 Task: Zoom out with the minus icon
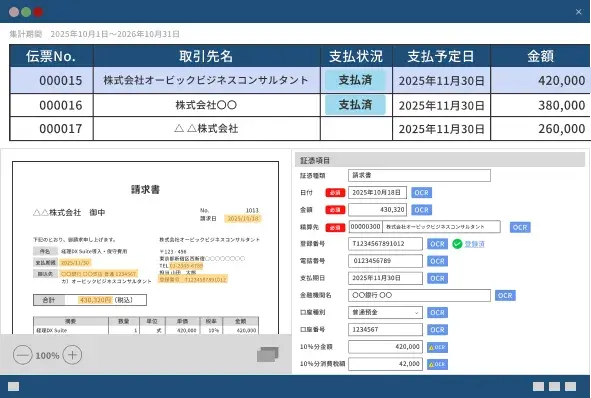23,355
